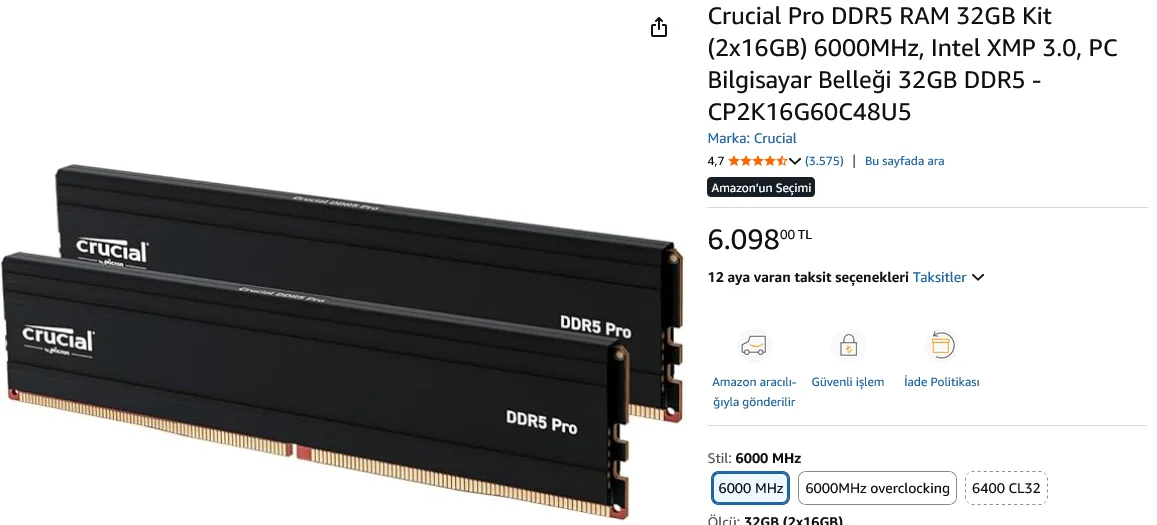1157x525 pixels.
Task: Select the 6400 CL32 style option
Action: (1006, 488)
